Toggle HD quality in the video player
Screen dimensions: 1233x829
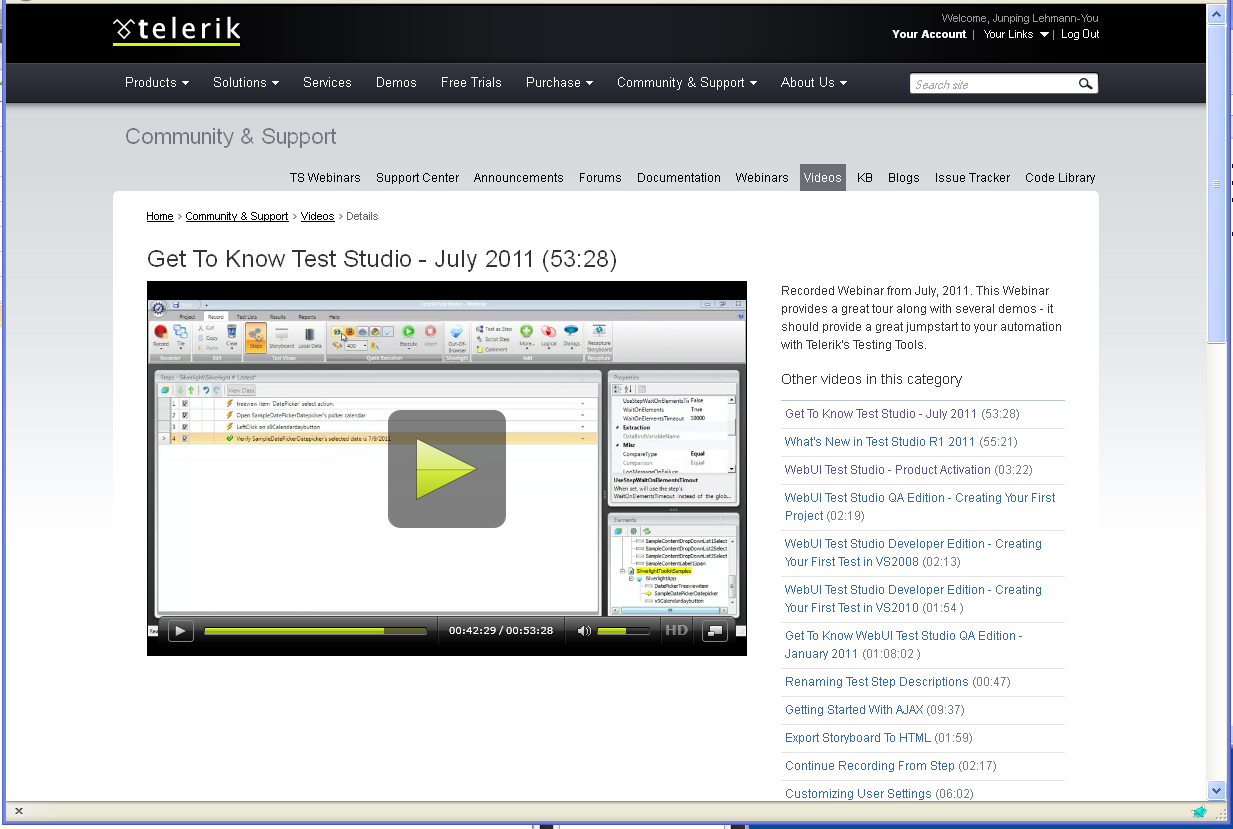pos(676,630)
